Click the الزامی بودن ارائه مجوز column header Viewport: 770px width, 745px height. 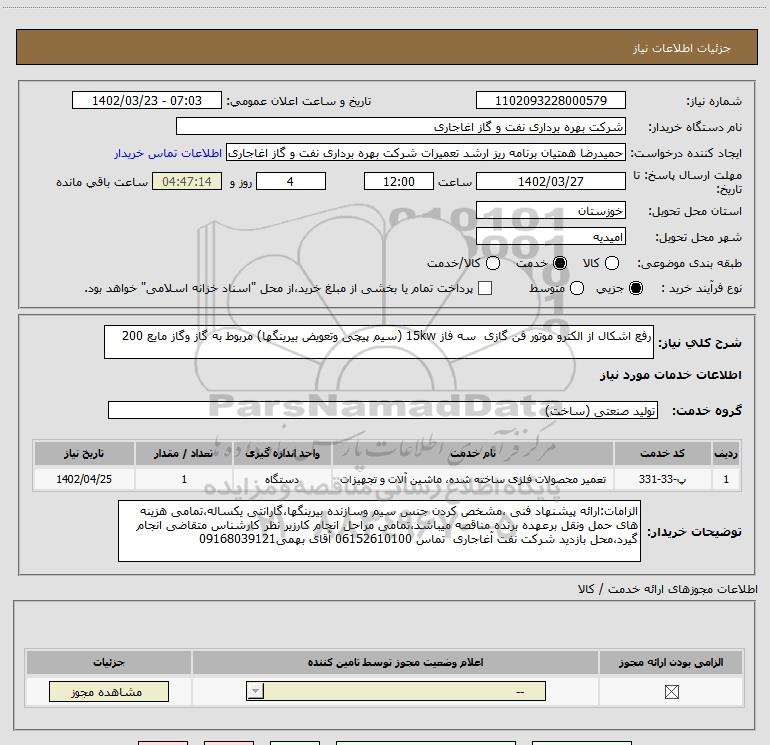point(671,662)
